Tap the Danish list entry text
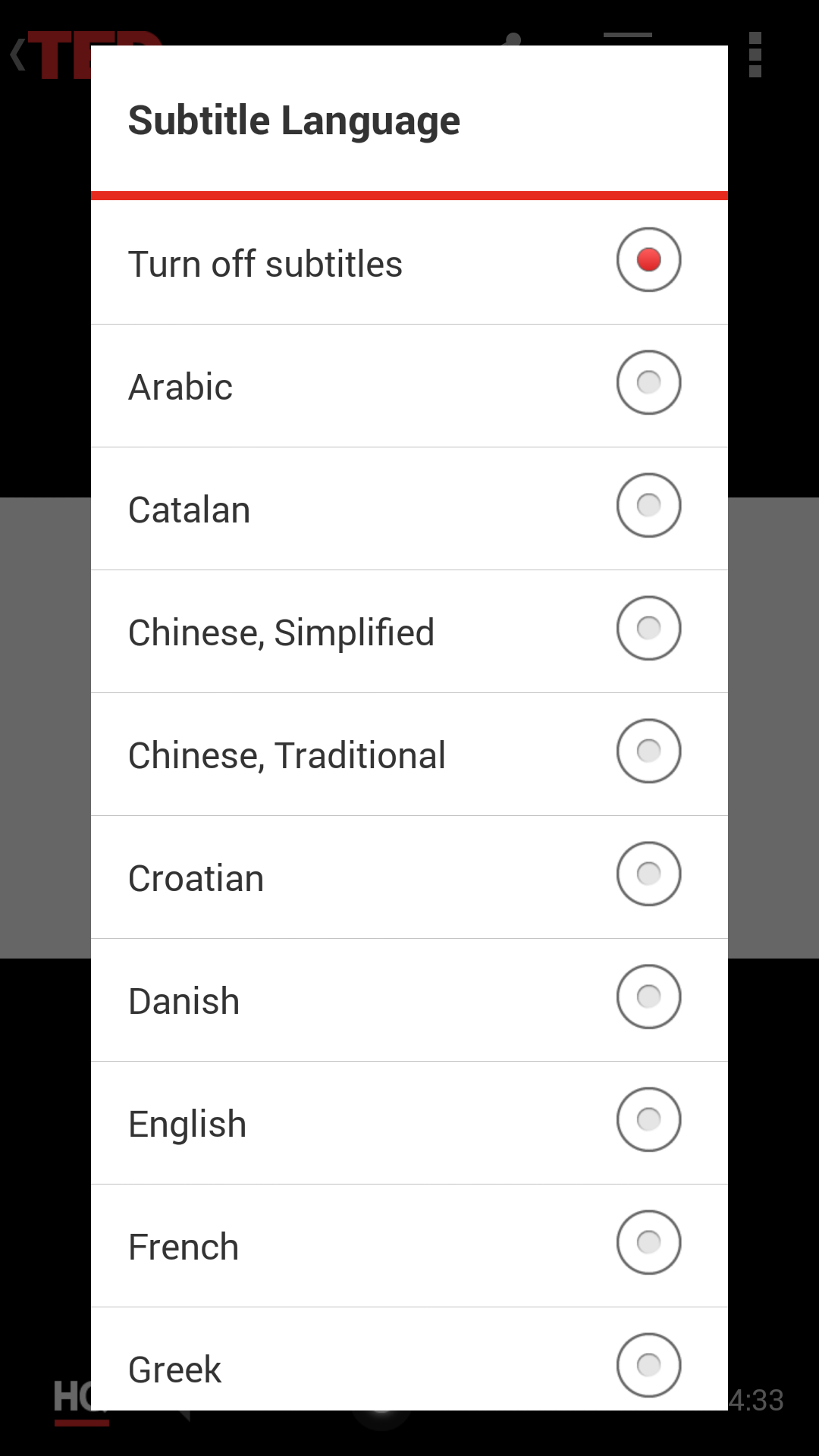The height and width of the screenshot is (1456, 819). (x=184, y=1001)
